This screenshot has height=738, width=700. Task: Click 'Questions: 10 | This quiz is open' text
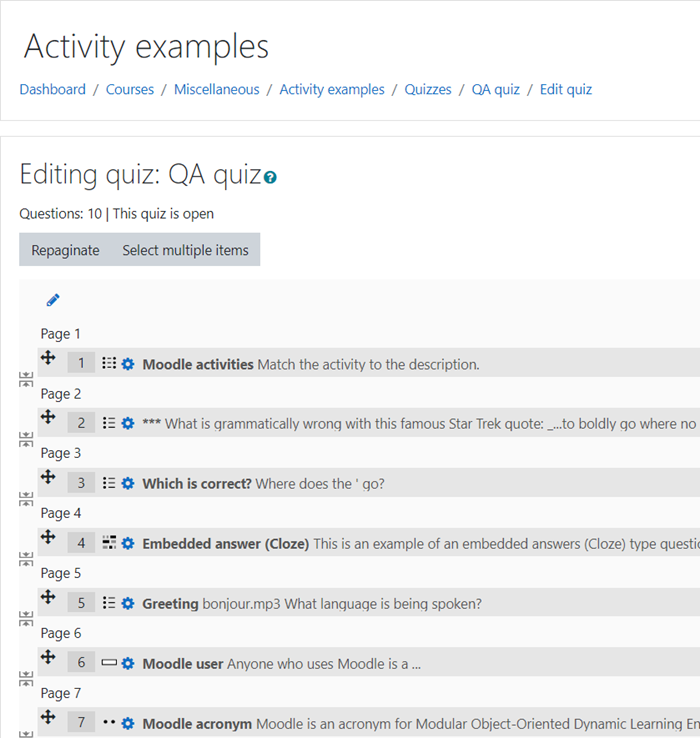(x=117, y=214)
